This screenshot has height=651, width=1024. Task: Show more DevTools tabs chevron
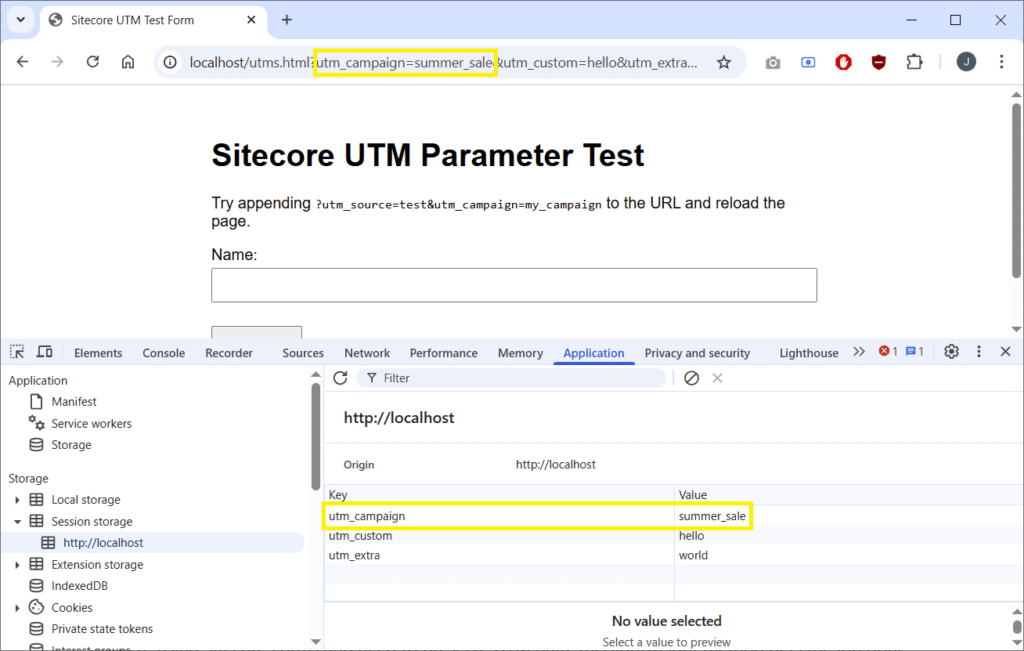[x=859, y=352]
